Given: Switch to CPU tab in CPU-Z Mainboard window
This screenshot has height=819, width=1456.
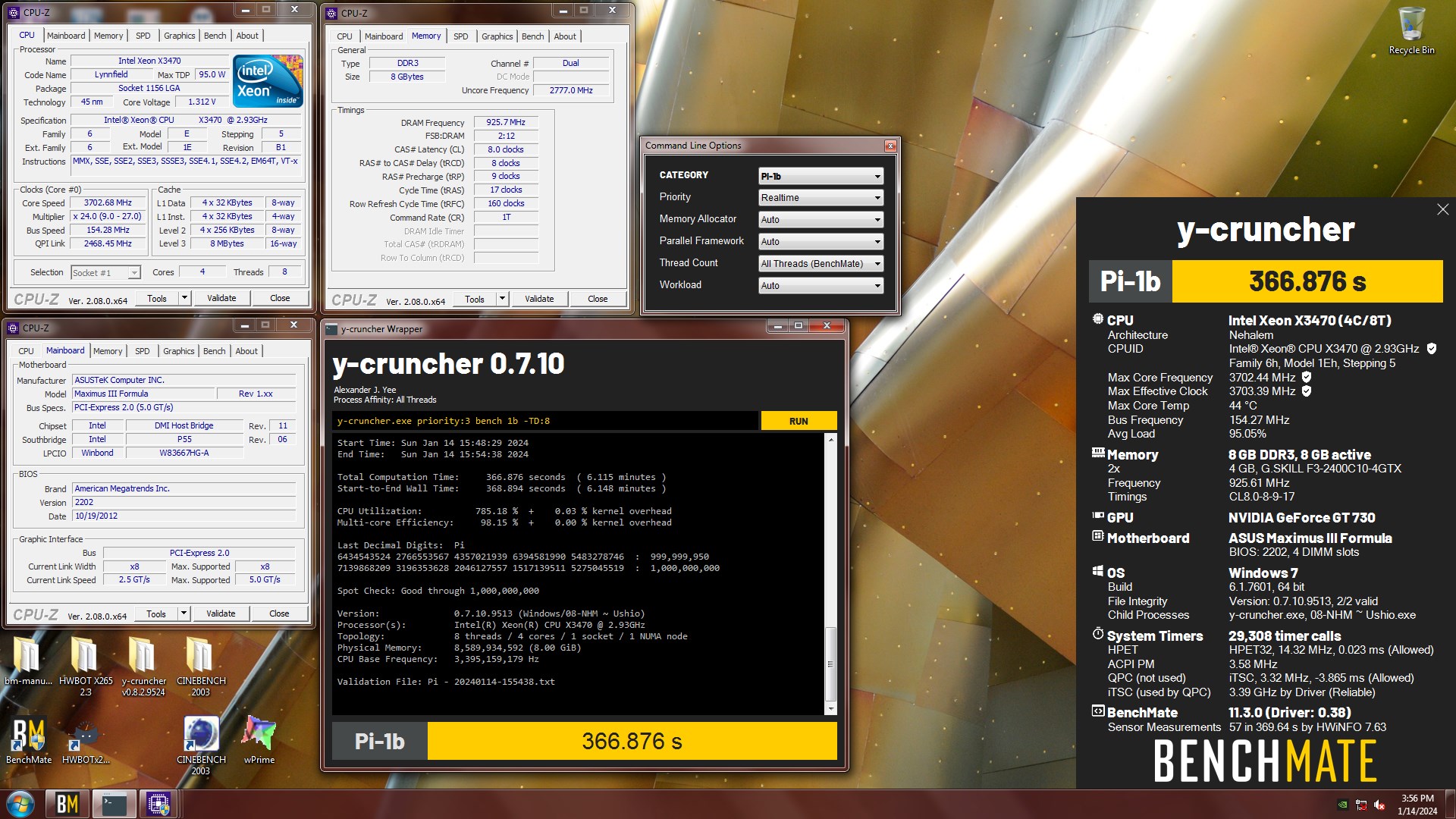Looking at the screenshot, I should (26, 351).
